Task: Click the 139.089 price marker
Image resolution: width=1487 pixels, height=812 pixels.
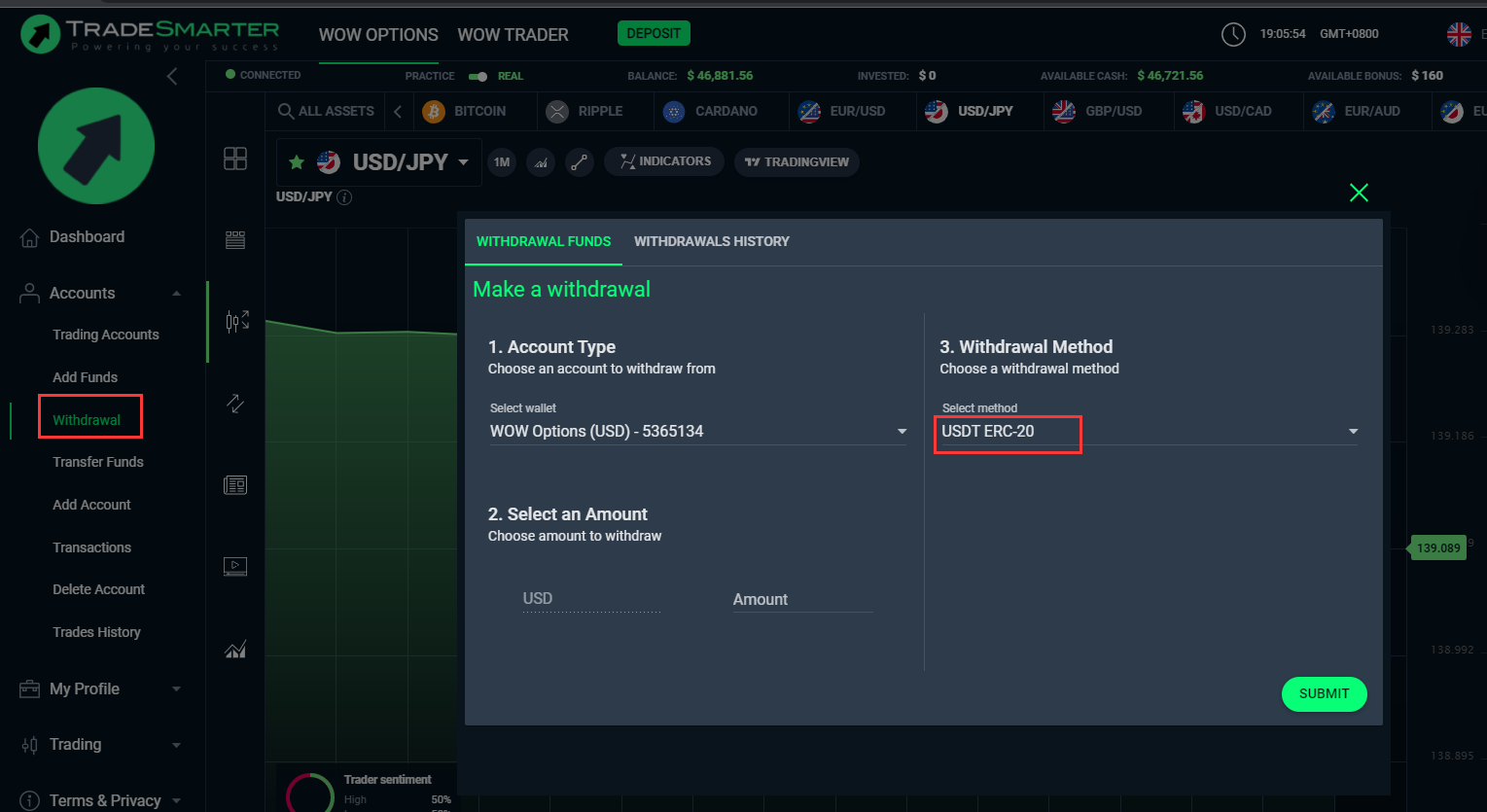Action: (1437, 547)
